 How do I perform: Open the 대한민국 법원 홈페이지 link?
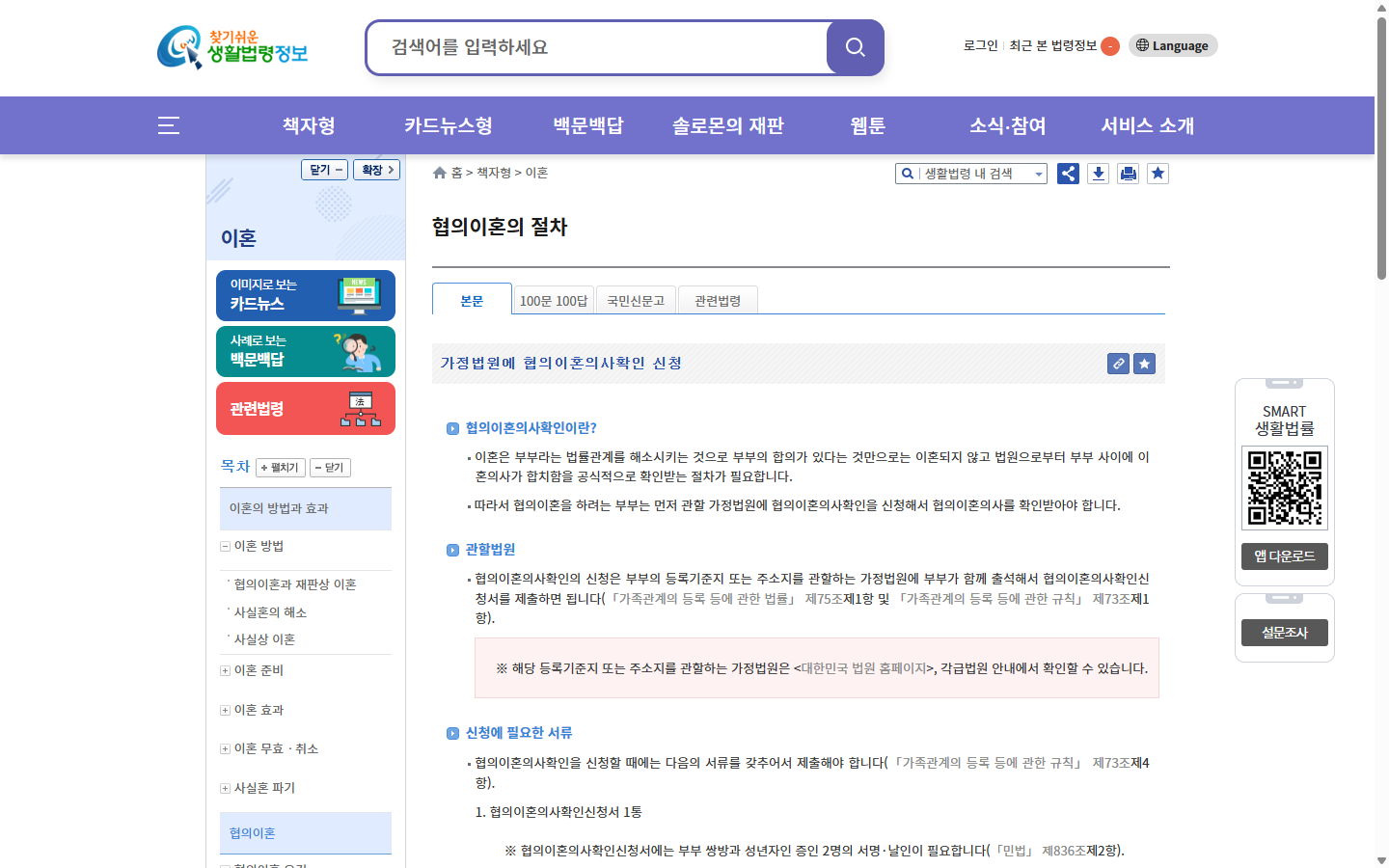pos(863,667)
